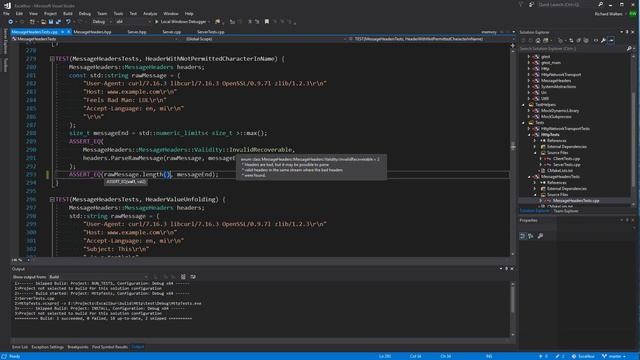Screen dimensions: 640x360
Task: Expand the Http project node
Action: [x=529, y=69]
